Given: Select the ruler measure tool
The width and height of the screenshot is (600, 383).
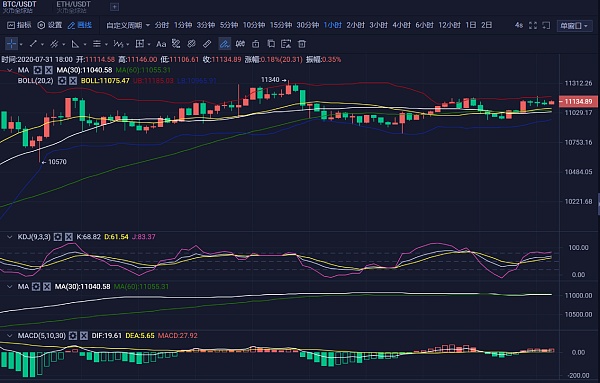Looking at the screenshot, I should (207, 44).
